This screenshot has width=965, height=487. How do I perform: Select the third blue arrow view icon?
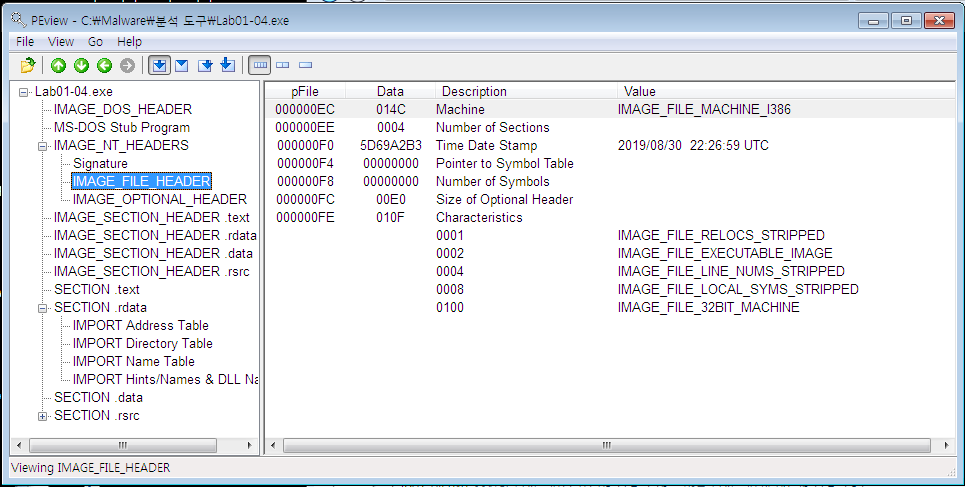coord(205,65)
